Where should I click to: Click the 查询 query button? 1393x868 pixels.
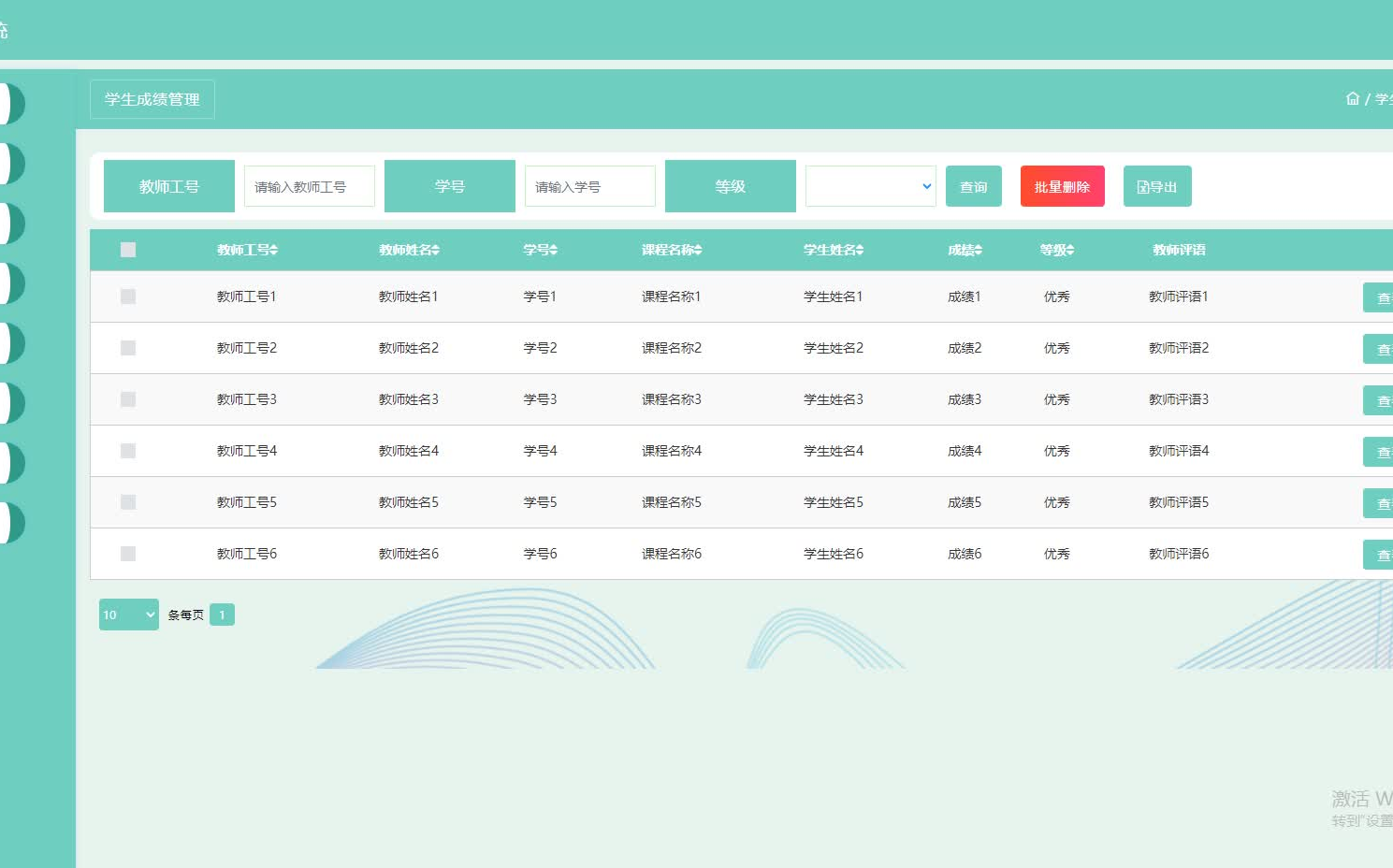click(973, 185)
